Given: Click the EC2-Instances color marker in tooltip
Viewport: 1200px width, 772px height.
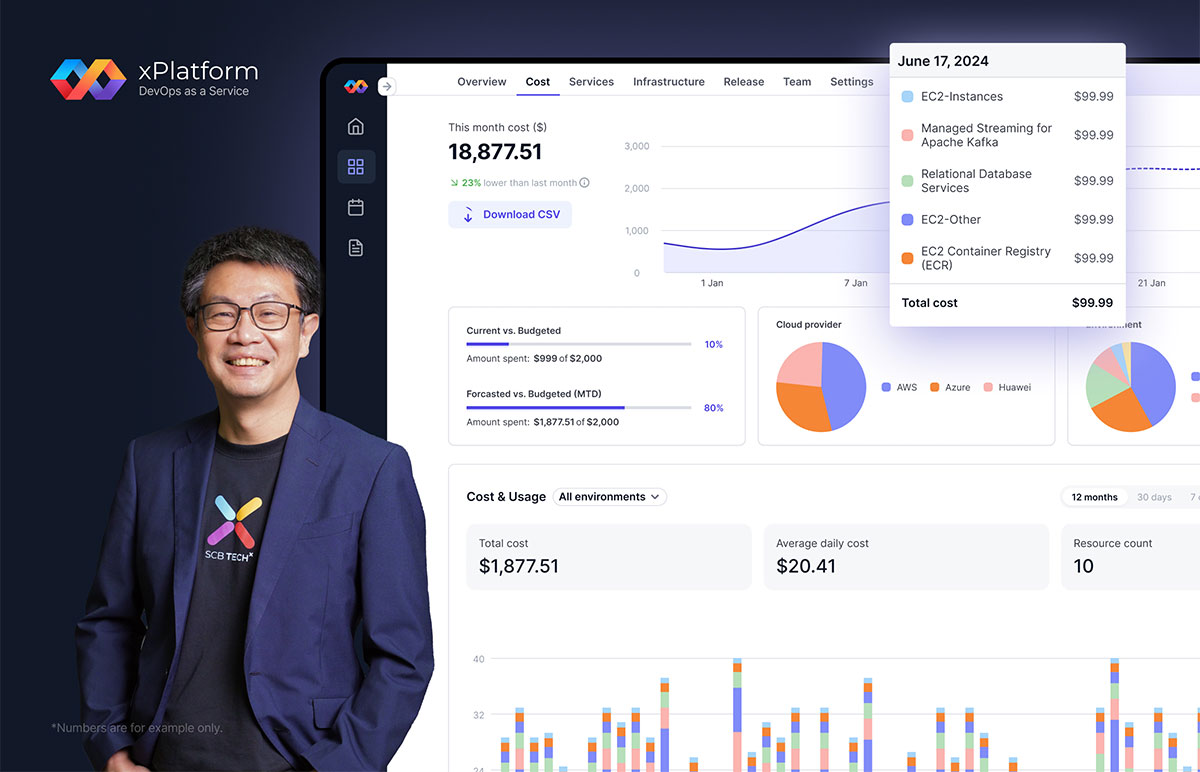Looking at the screenshot, I should click(x=907, y=97).
